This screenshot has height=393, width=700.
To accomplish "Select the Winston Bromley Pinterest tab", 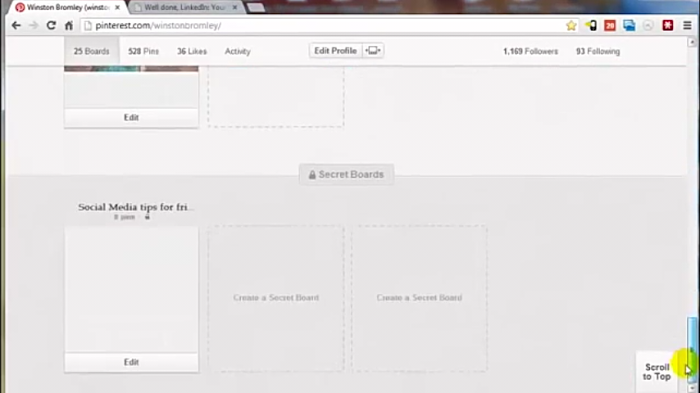I will click(67, 8).
